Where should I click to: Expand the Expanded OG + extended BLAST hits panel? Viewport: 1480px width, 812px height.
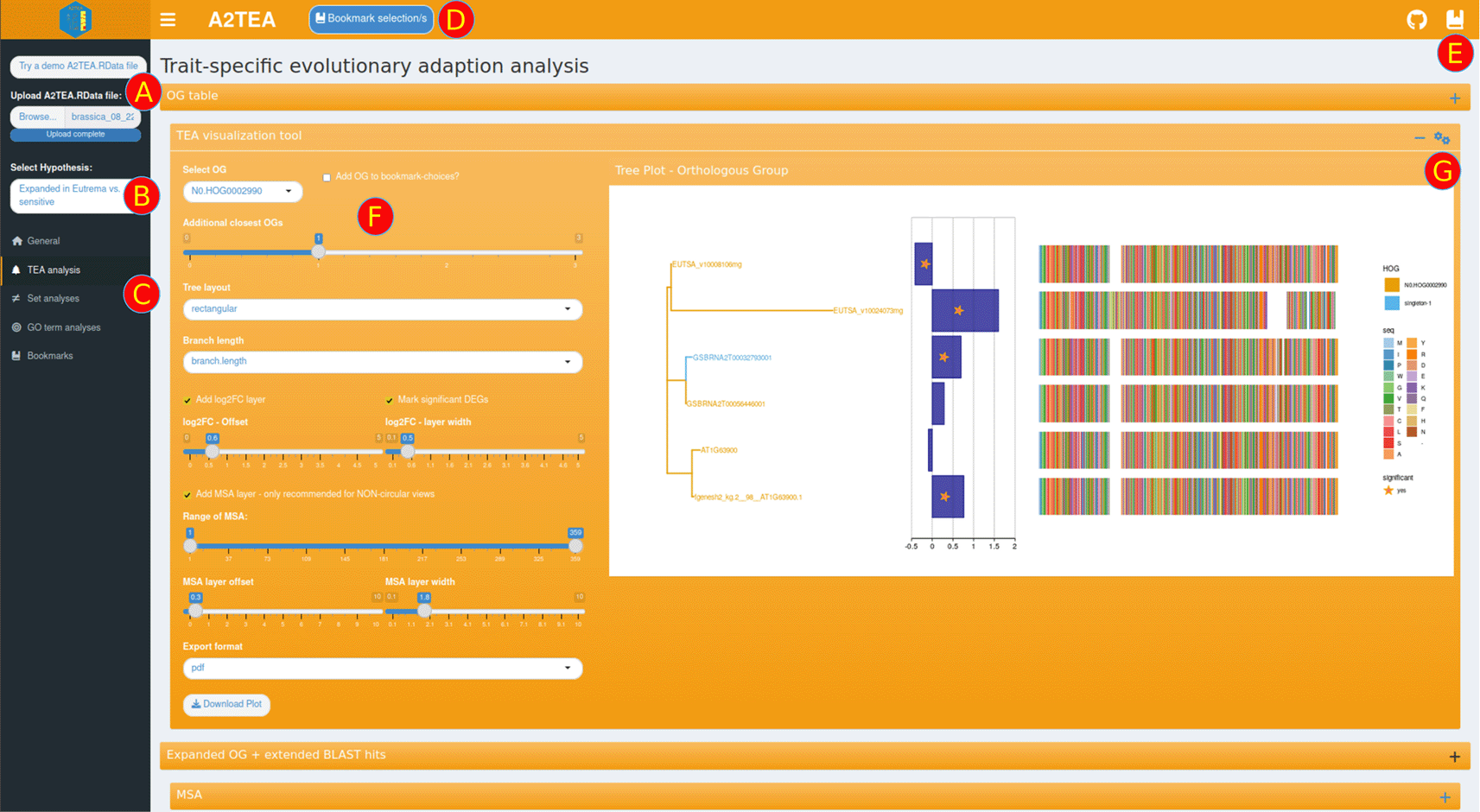pos(1455,757)
